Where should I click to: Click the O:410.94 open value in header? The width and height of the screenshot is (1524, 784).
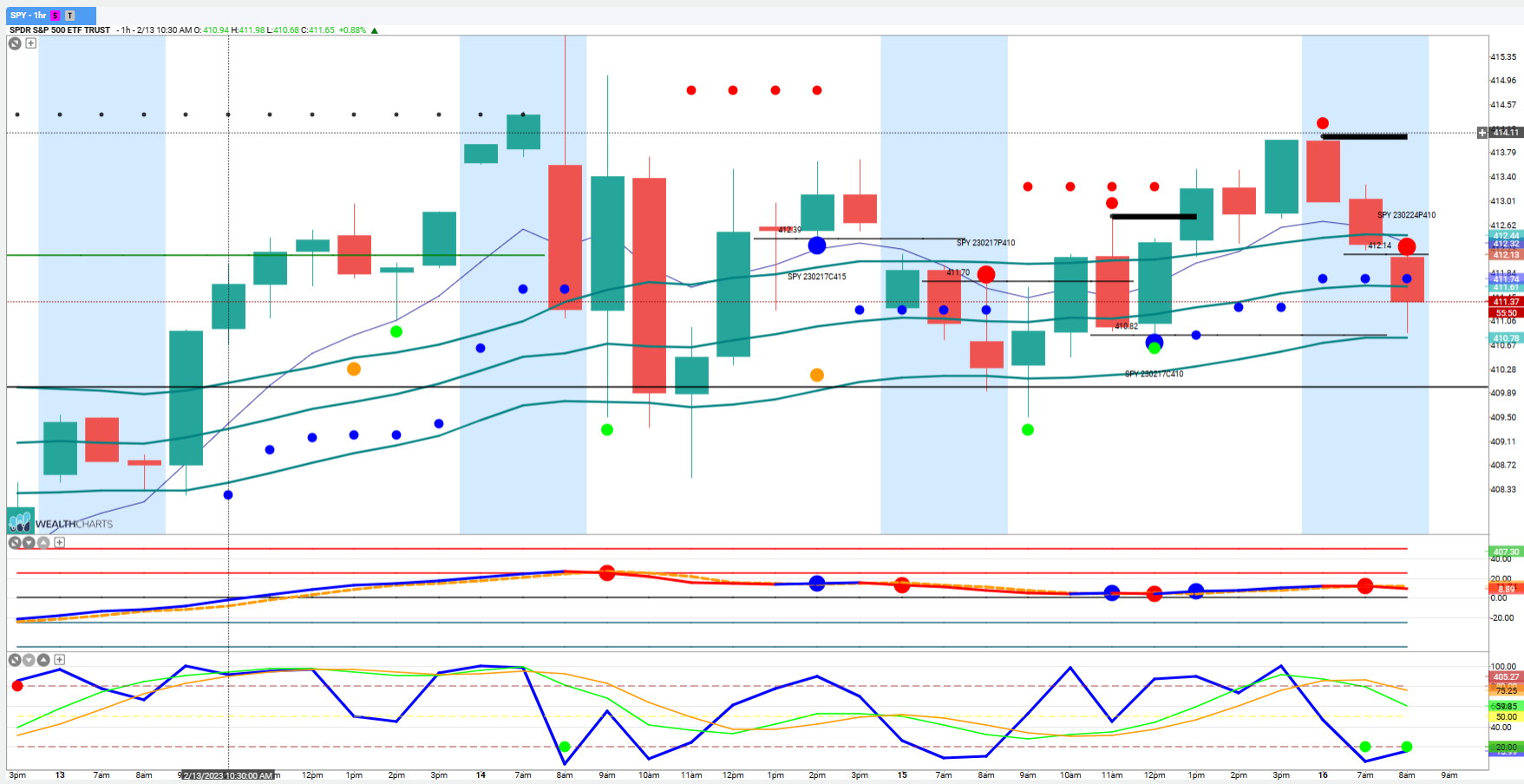pos(212,30)
